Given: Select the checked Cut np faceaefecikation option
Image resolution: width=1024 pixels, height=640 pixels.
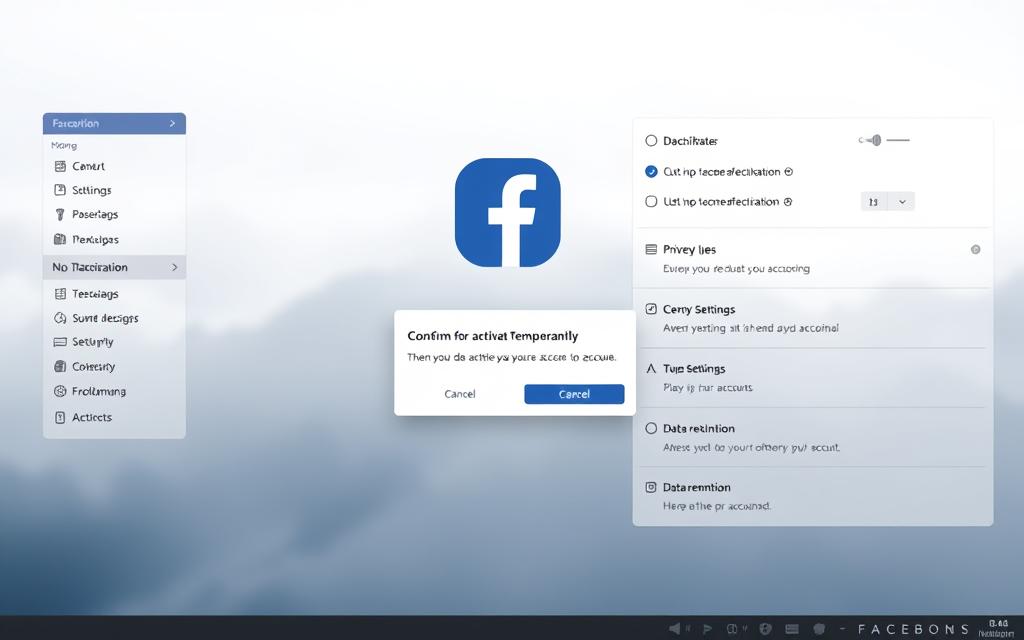Looking at the screenshot, I should (651, 172).
